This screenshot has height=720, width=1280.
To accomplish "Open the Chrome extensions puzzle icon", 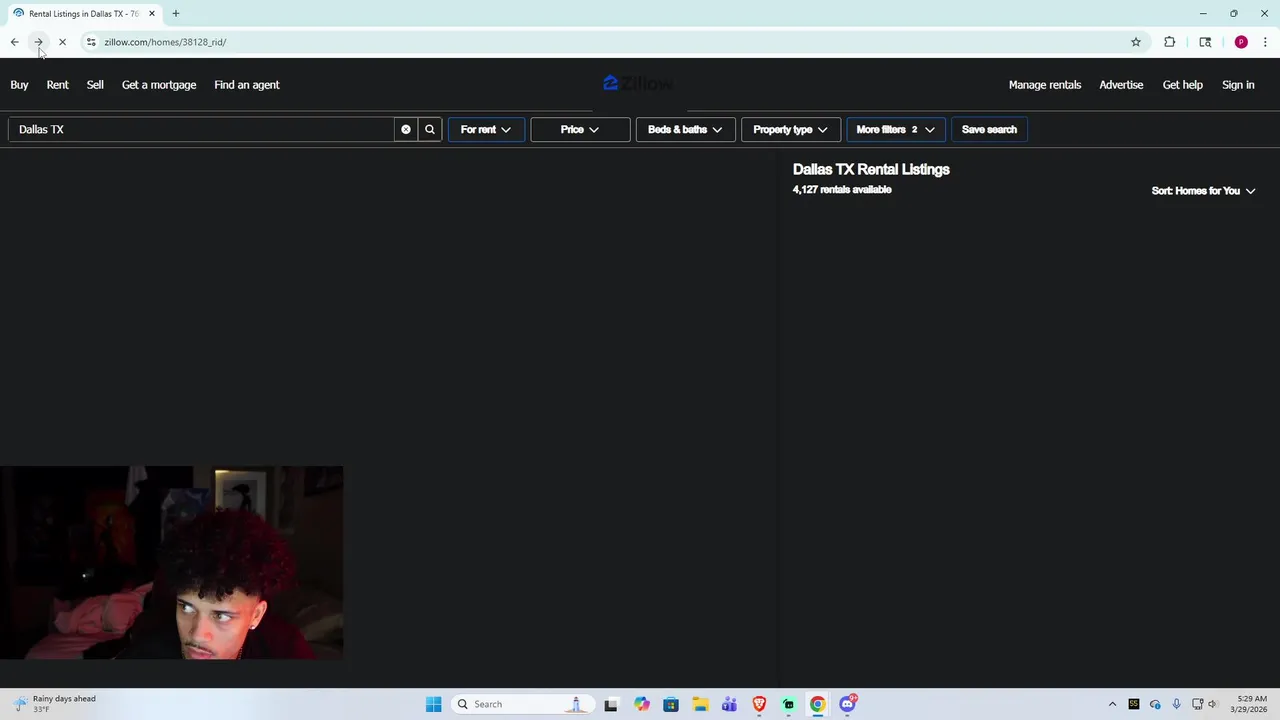I will click(1169, 42).
